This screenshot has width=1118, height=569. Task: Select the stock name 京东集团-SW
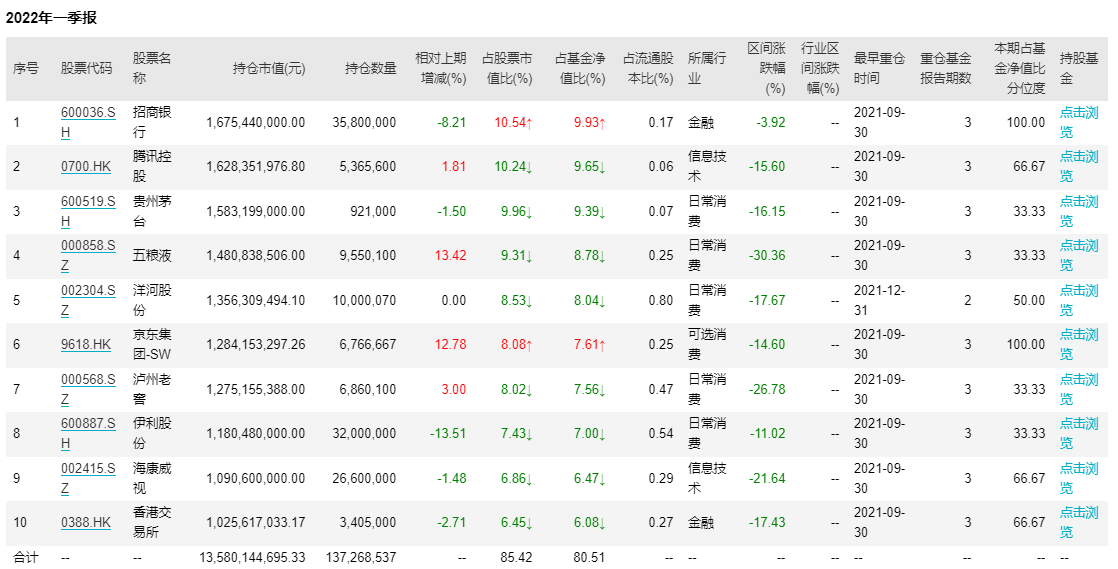click(x=152, y=344)
